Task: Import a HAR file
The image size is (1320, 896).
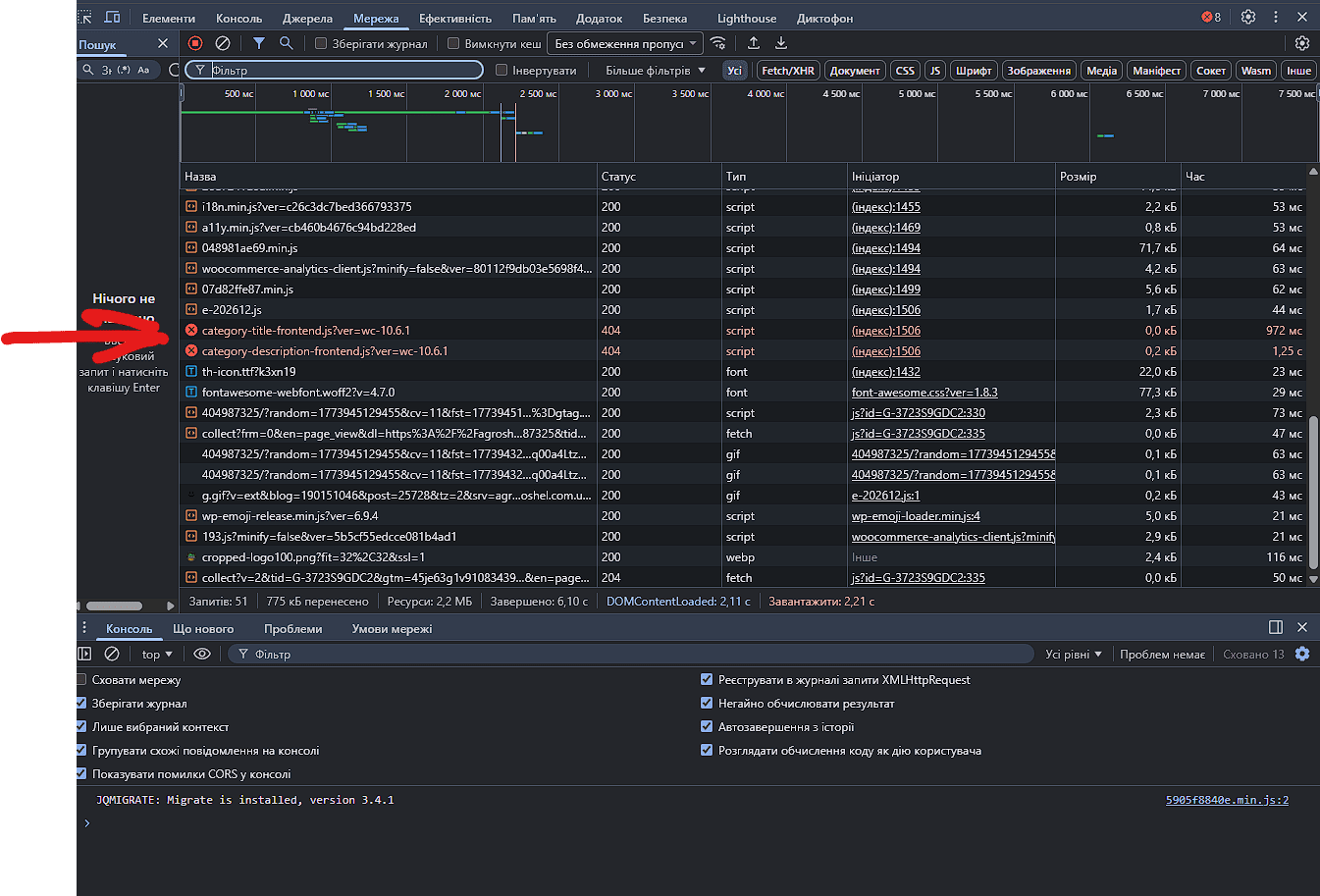Action: point(753,43)
